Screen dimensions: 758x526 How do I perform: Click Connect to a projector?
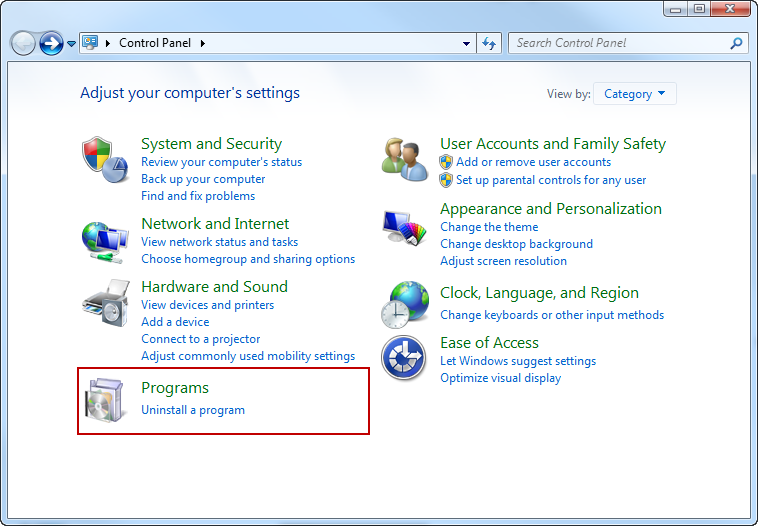pos(201,339)
